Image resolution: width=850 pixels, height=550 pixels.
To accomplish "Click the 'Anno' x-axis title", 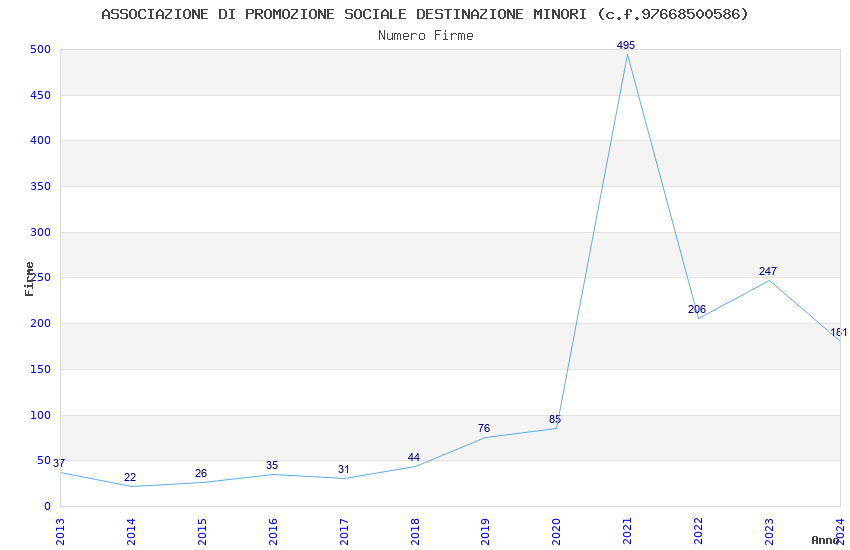I will (825, 540).
